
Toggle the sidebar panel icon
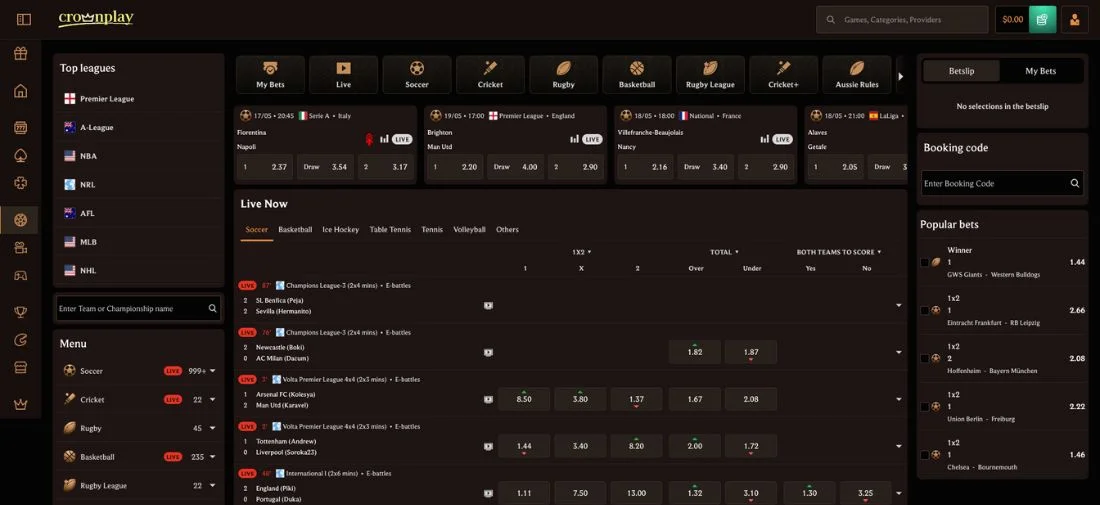[24, 20]
